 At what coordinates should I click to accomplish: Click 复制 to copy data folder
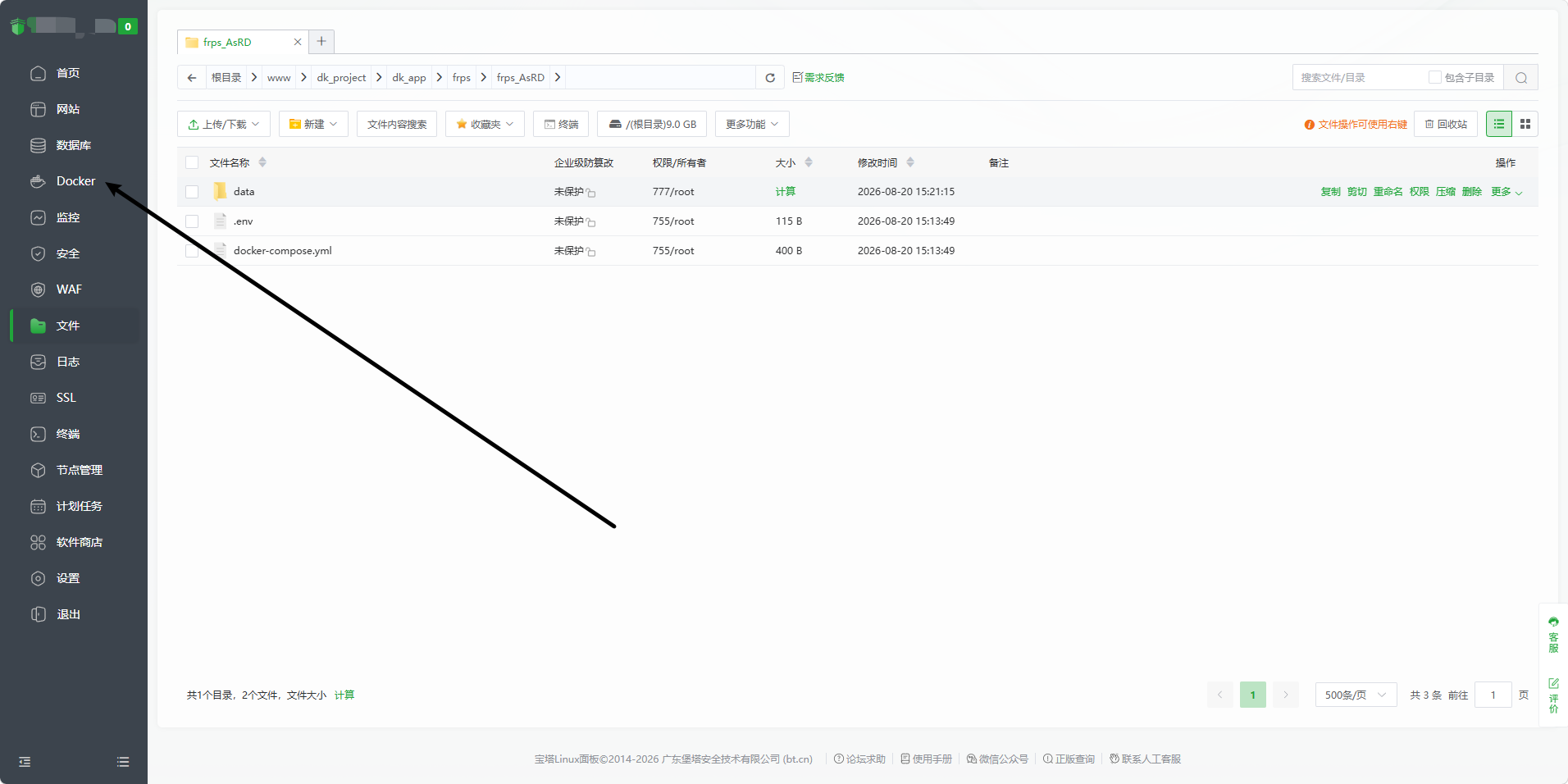click(1330, 192)
